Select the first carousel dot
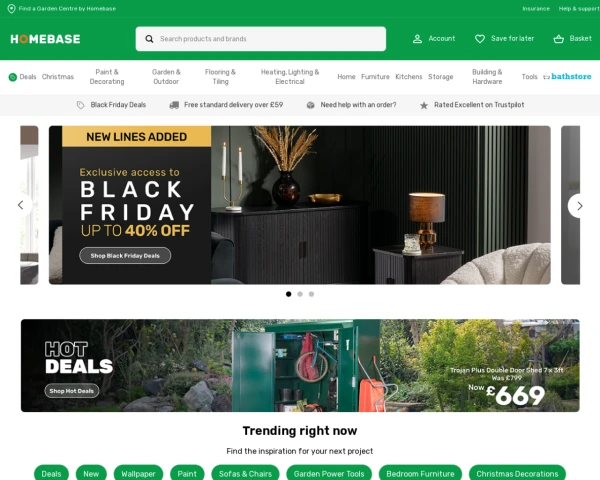This screenshot has width=600, height=480. click(x=289, y=294)
